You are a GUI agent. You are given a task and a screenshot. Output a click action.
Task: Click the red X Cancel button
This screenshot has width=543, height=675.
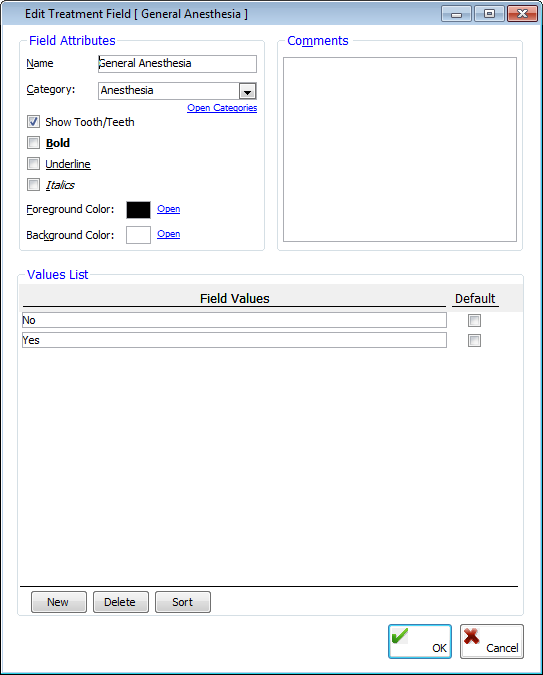coord(492,641)
